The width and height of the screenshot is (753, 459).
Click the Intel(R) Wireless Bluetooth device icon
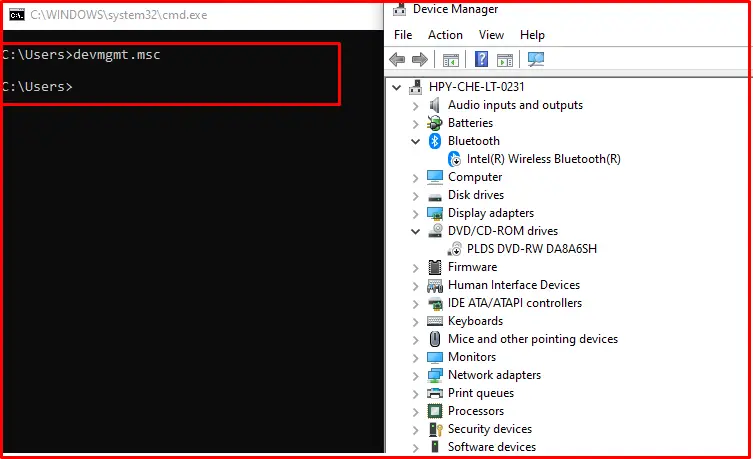coord(454,159)
